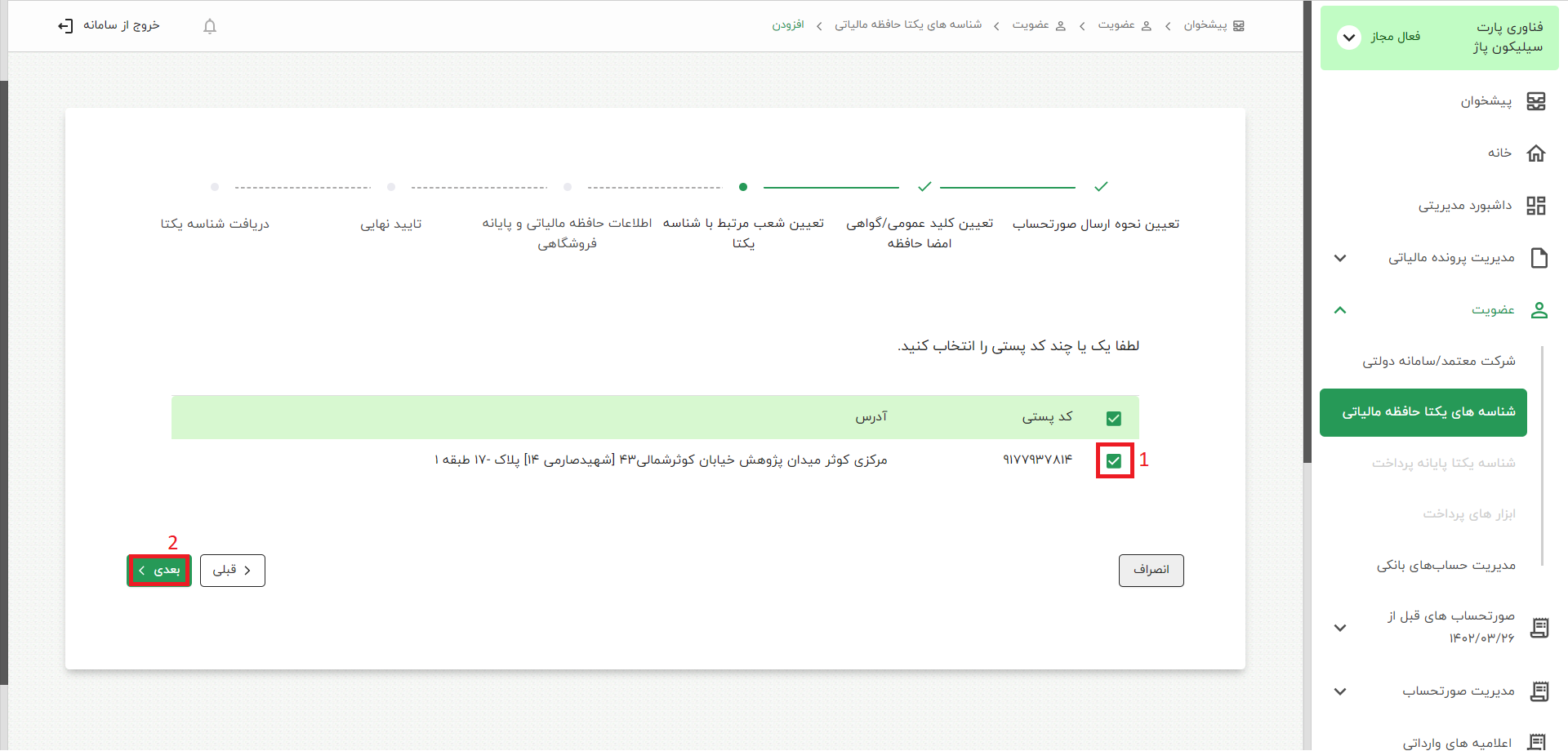The image size is (1568, 751).
Task: Toggle select-all checkbox in table header
Action: point(1114,419)
